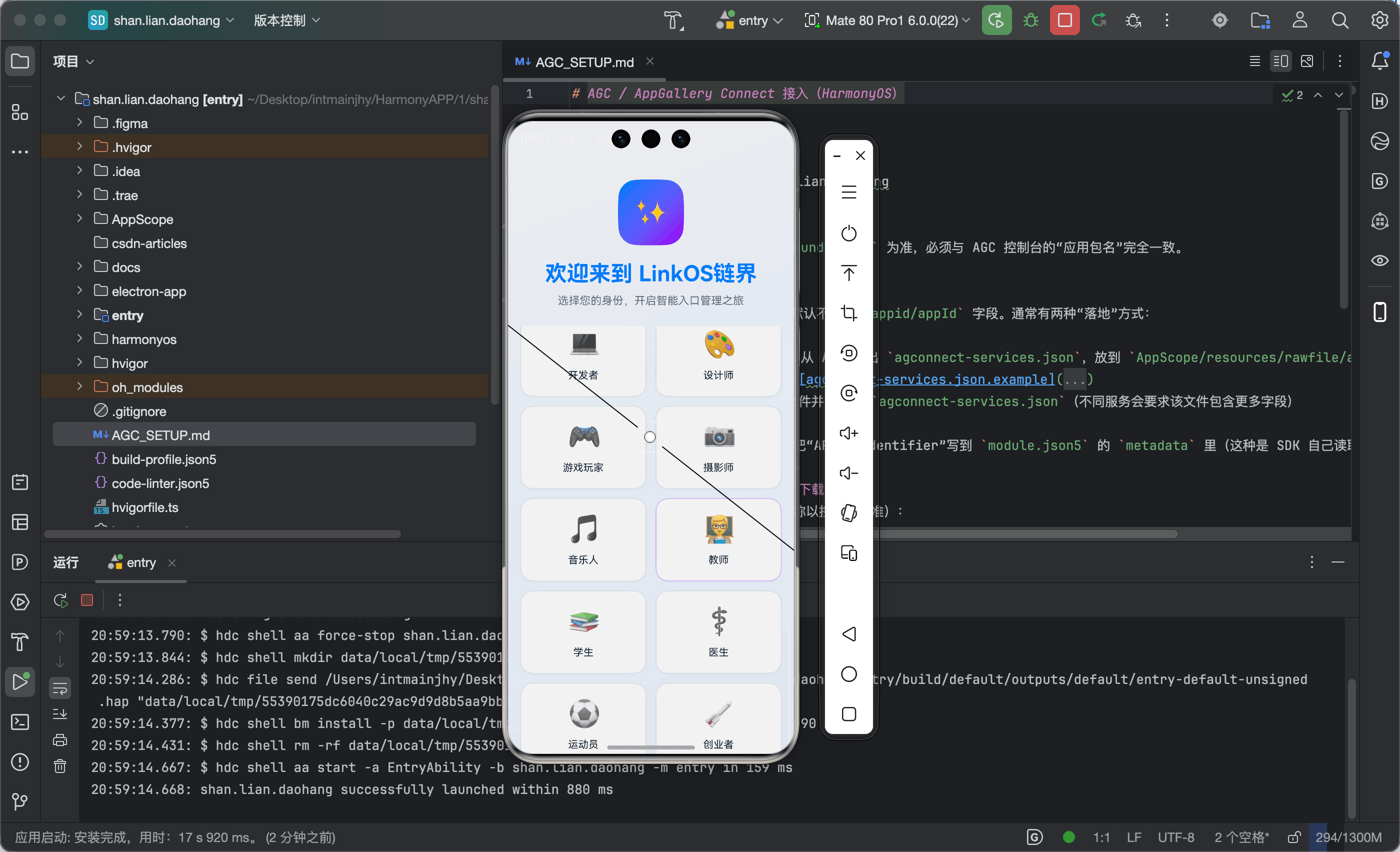Click project tree horizontal scrollbar
The height and width of the screenshot is (852, 1400).
(x=222, y=534)
